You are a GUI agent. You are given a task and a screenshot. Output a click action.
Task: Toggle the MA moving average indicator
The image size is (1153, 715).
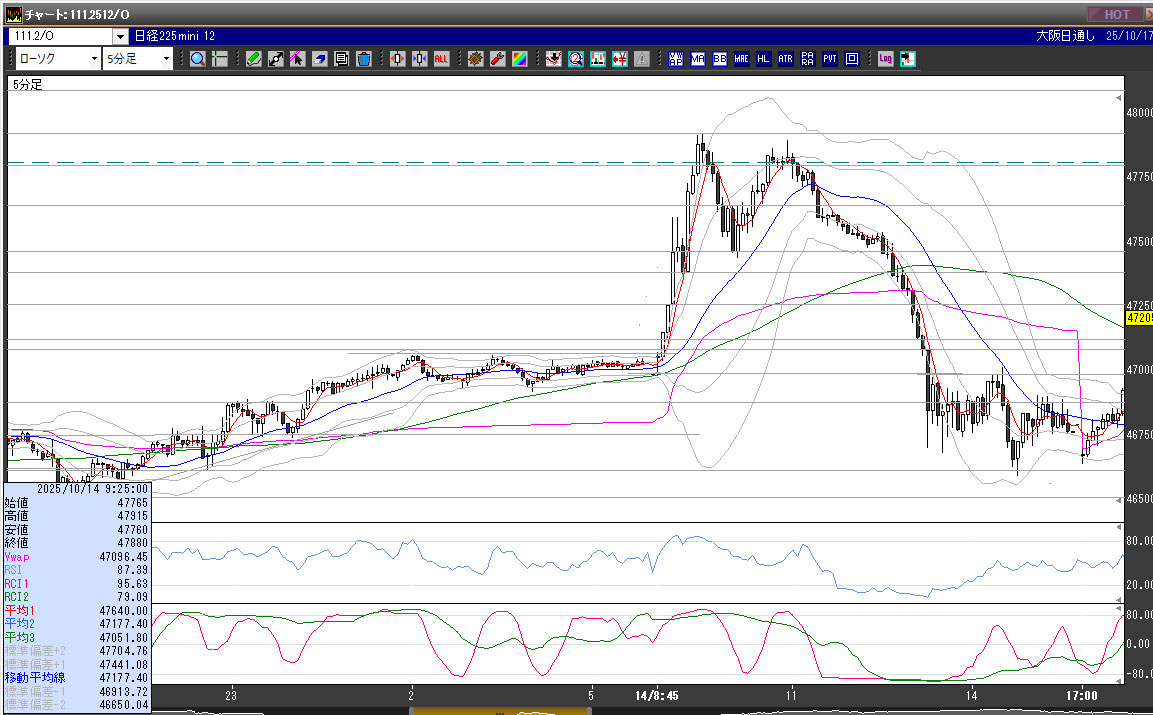click(x=698, y=59)
